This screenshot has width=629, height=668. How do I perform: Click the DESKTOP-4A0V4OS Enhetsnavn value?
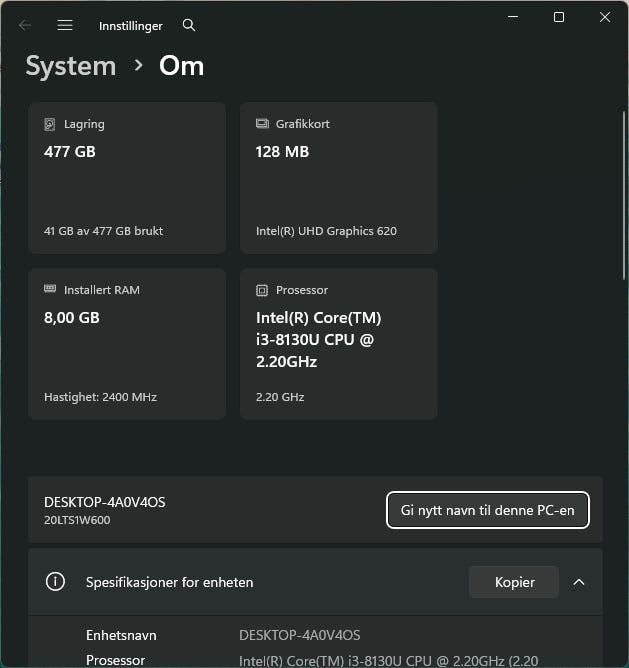[x=300, y=635]
